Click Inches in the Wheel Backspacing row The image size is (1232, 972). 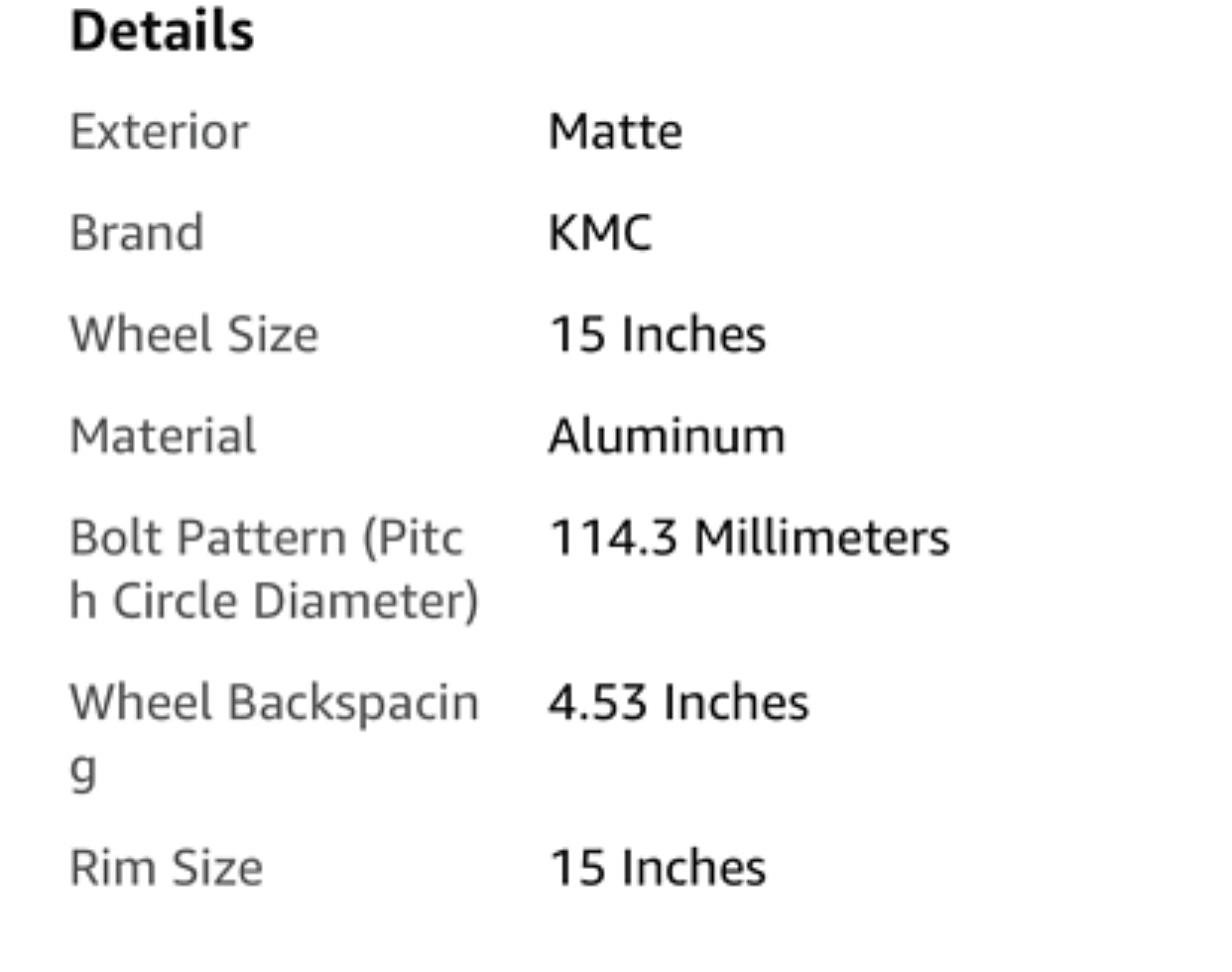(736, 703)
